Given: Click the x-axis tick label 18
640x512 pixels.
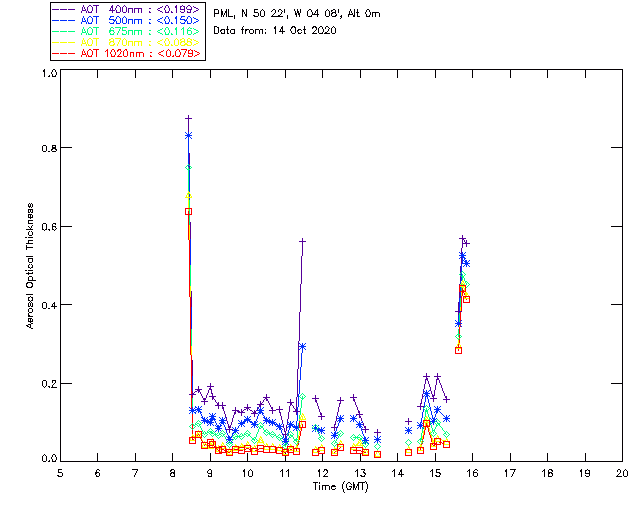Looking at the screenshot, I should pyautogui.click(x=547, y=473).
